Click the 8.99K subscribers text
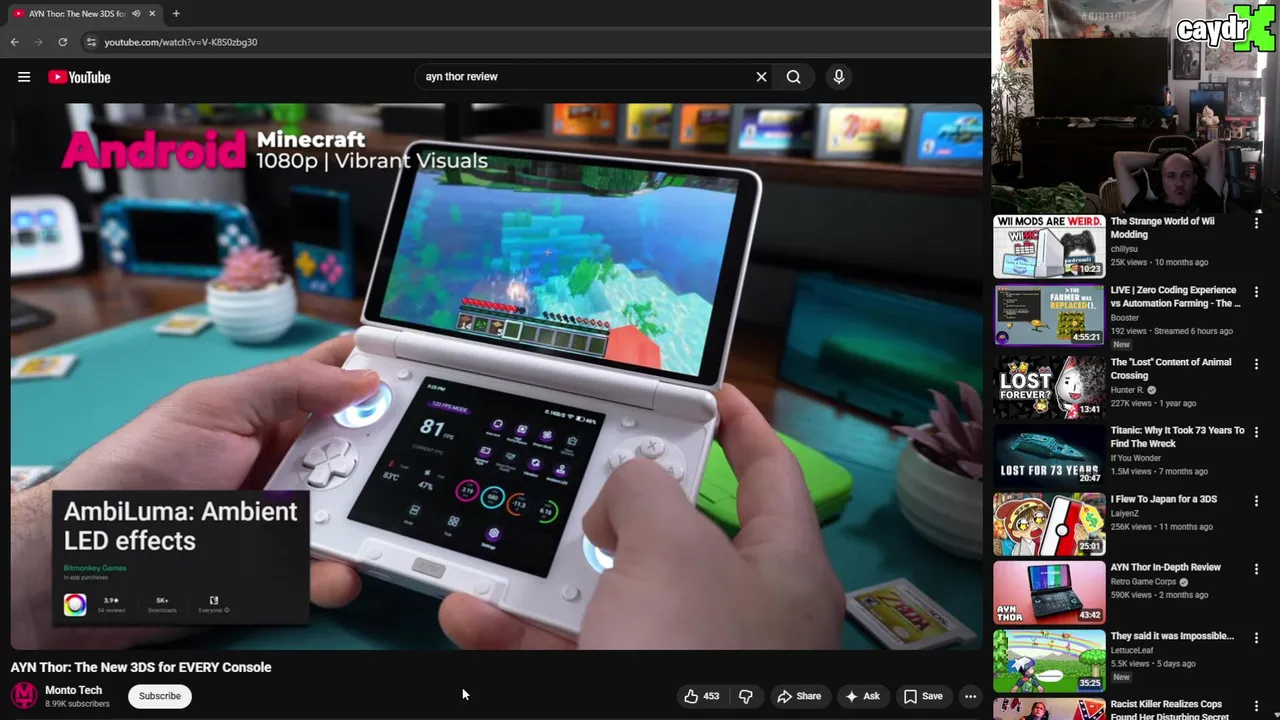This screenshot has height=720, width=1280. pos(77,704)
